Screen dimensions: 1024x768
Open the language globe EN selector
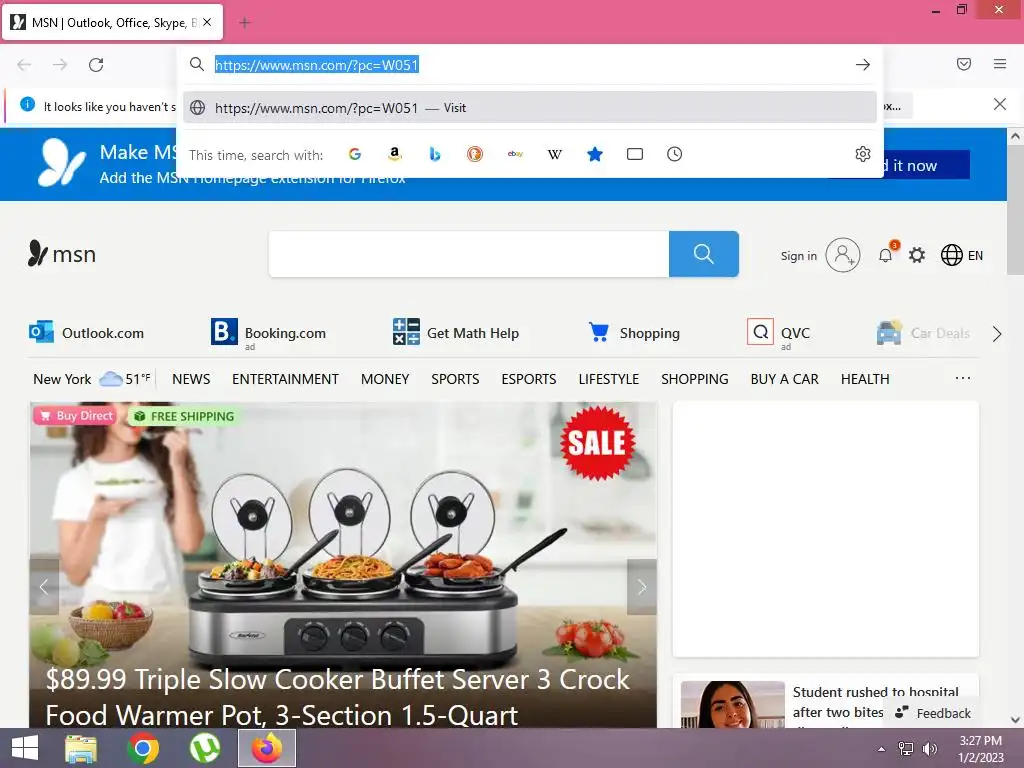961,255
